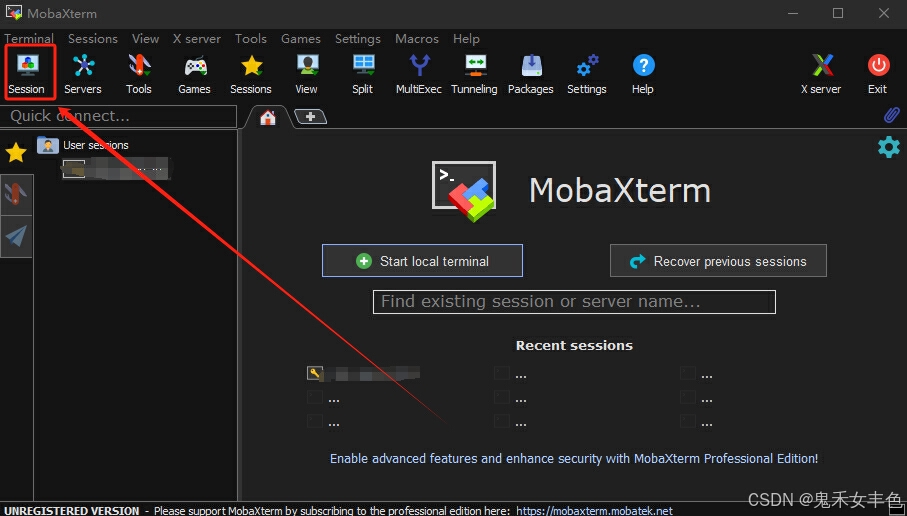Select the blurred session under User sessions
This screenshot has height=516, width=907.
coord(116,168)
